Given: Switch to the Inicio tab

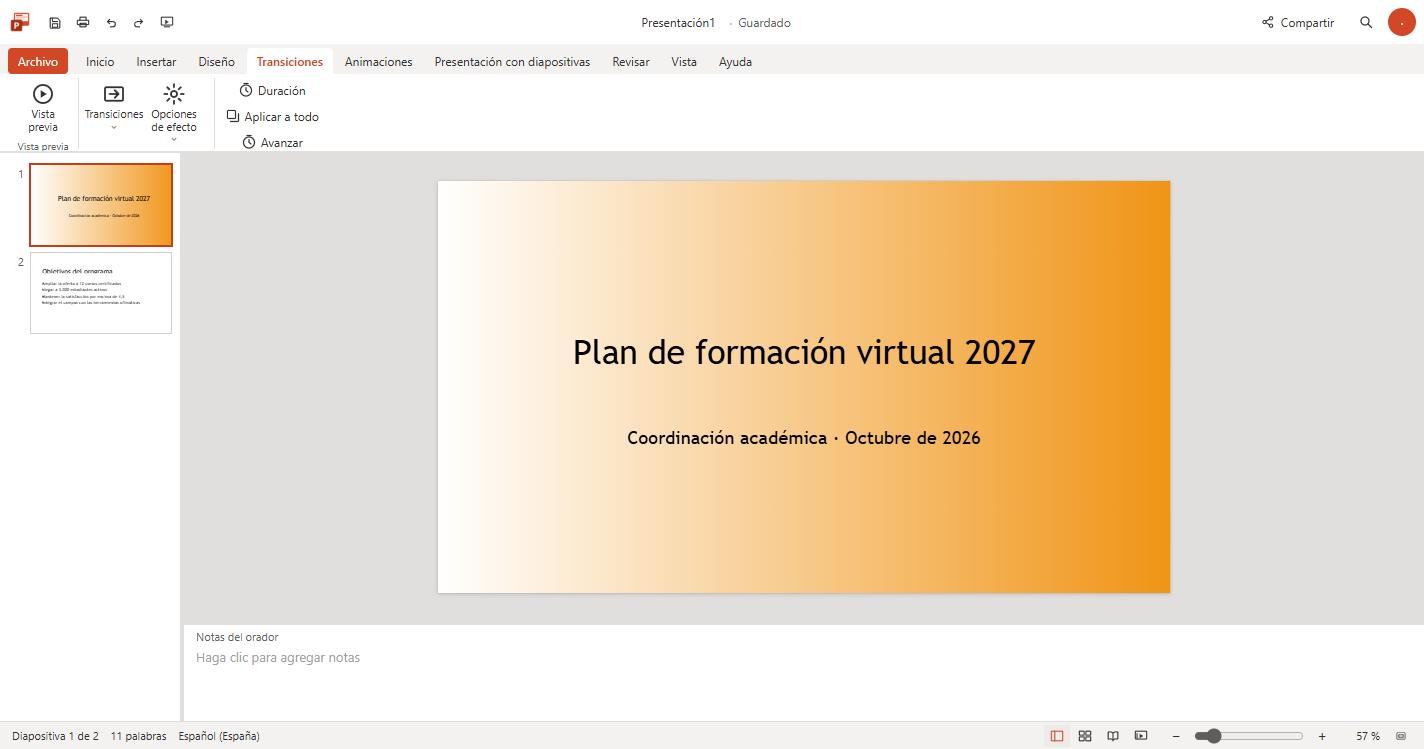Looking at the screenshot, I should pyautogui.click(x=100, y=61).
